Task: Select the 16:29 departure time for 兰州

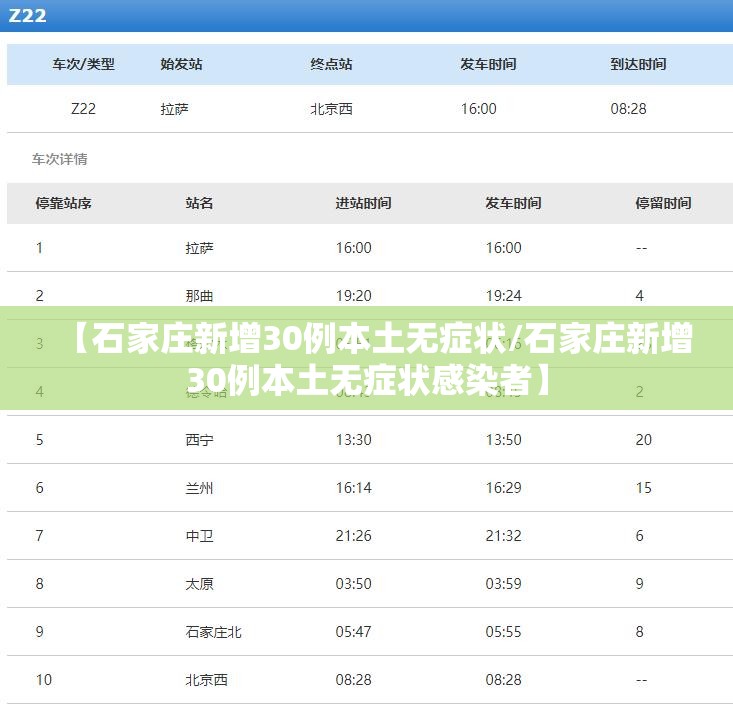Action: 503,488
